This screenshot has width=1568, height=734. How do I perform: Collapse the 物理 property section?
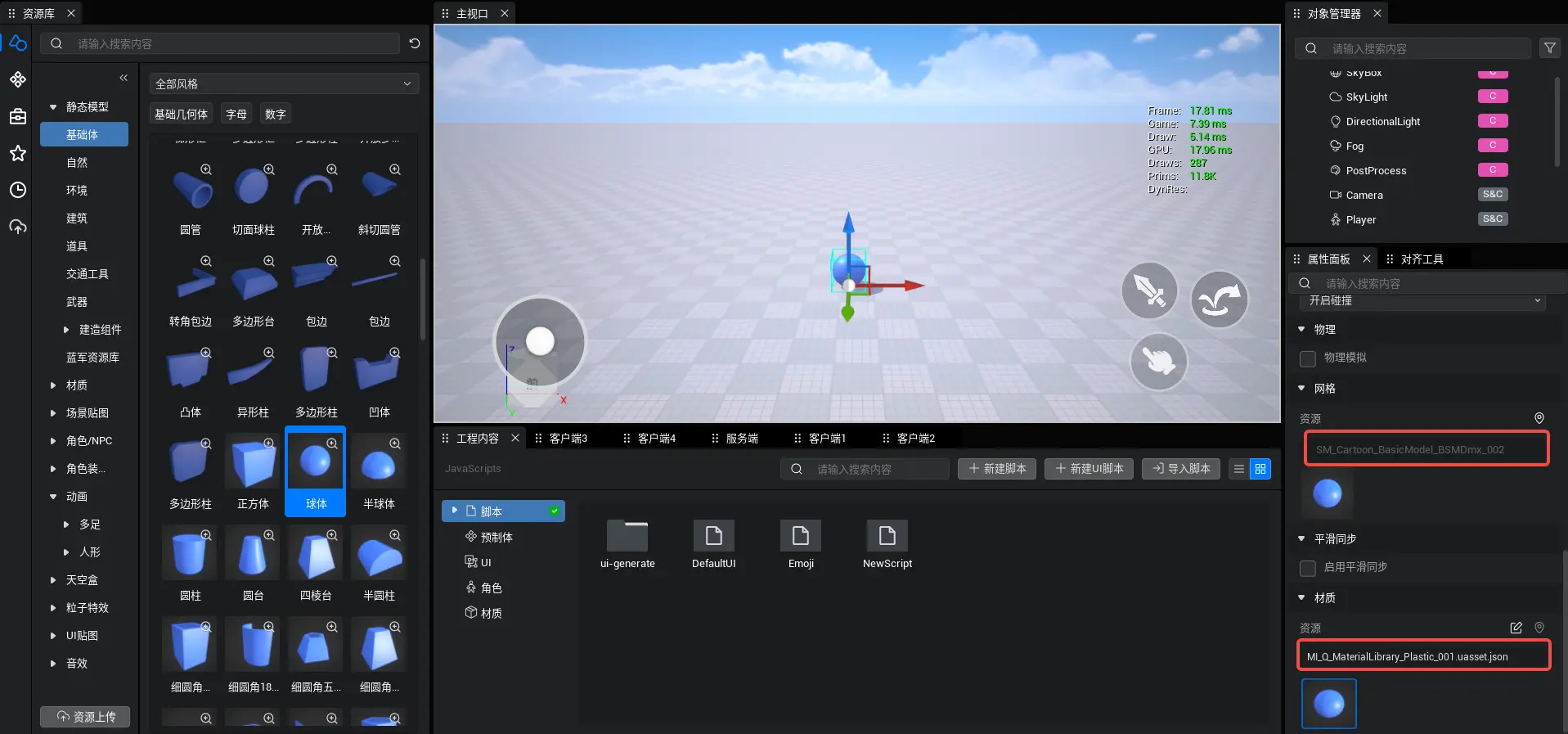[1301, 330]
